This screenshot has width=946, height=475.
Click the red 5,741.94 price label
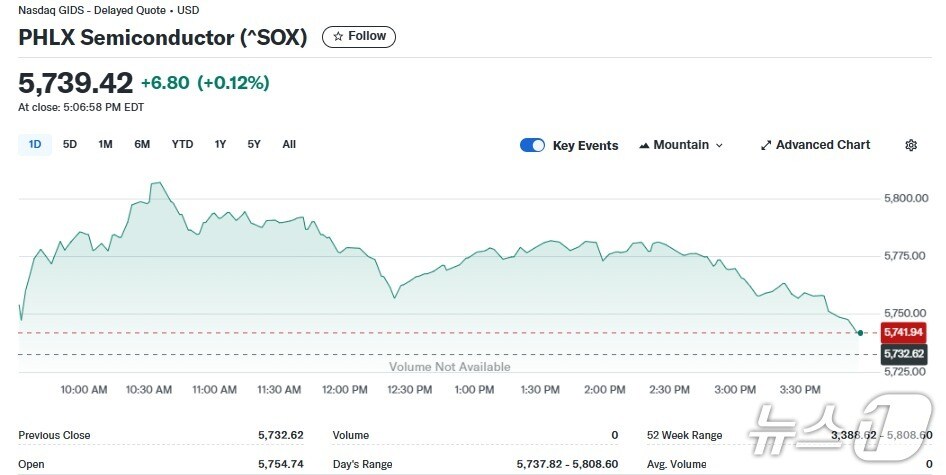[903, 332]
